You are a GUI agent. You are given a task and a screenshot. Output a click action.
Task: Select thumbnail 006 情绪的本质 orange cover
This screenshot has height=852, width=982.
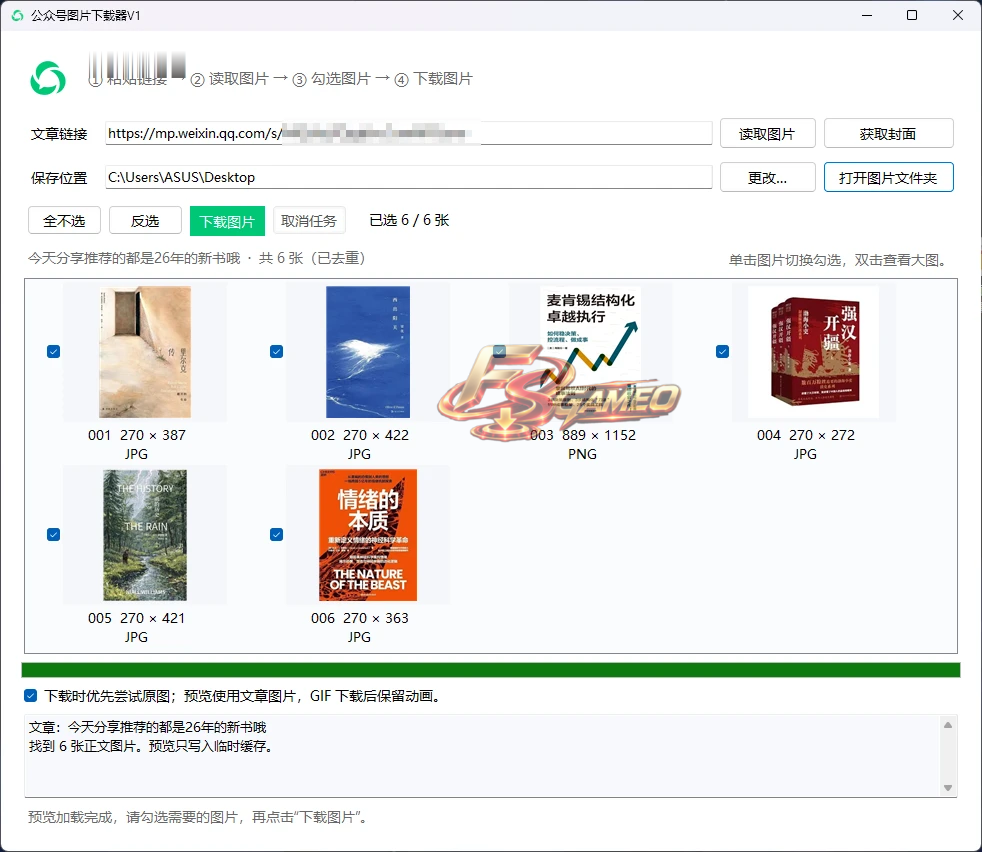368,535
